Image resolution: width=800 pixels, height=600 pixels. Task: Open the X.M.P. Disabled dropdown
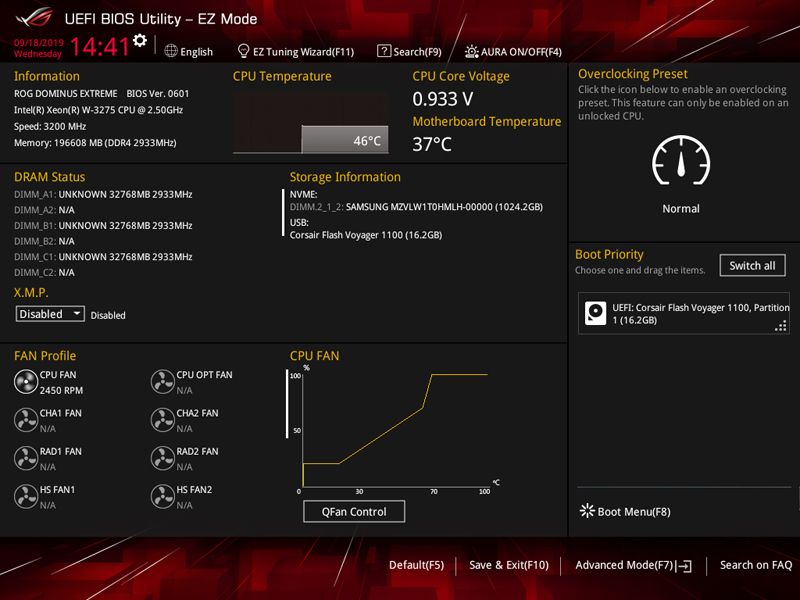(x=50, y=314)
